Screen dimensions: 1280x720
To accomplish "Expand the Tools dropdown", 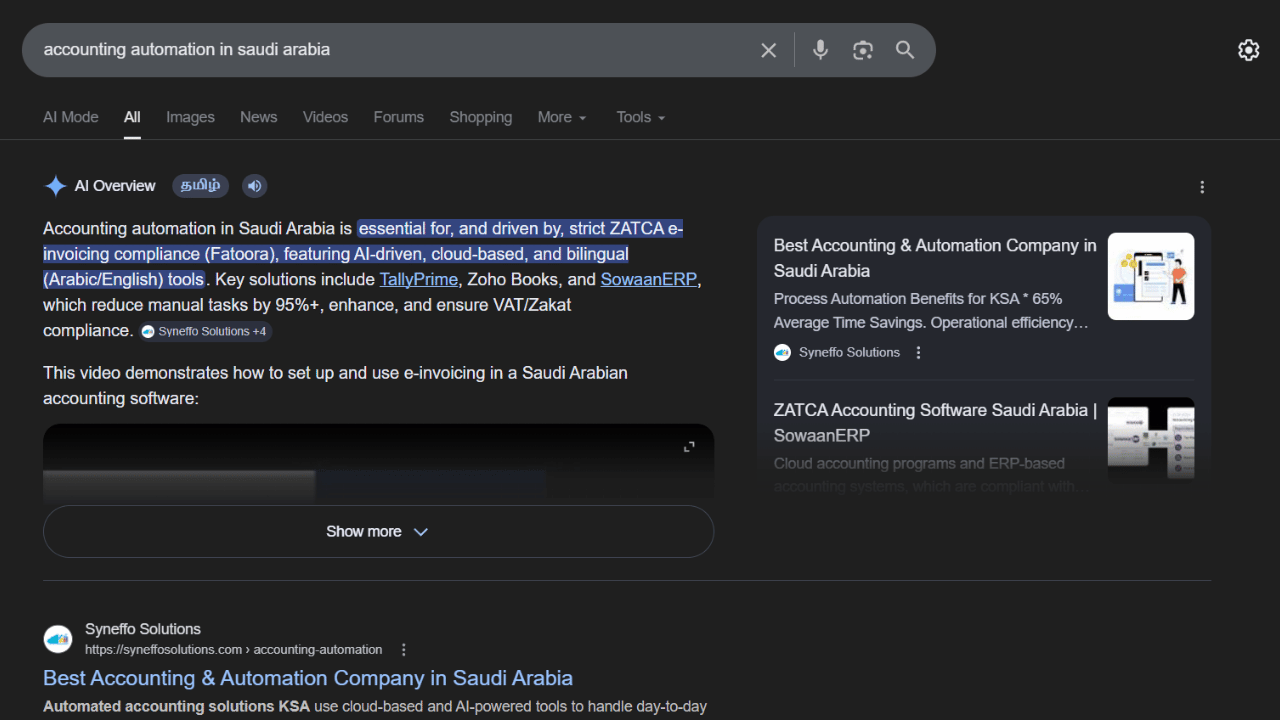I will (639, 117).
